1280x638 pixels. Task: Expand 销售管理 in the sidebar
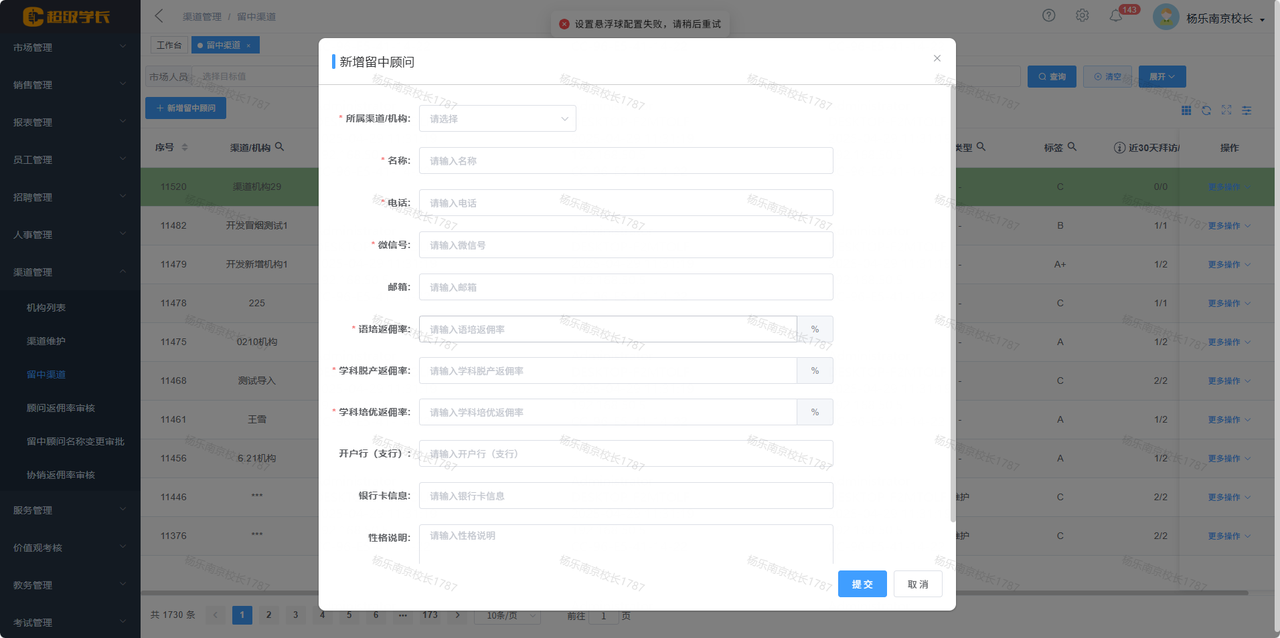70,85
